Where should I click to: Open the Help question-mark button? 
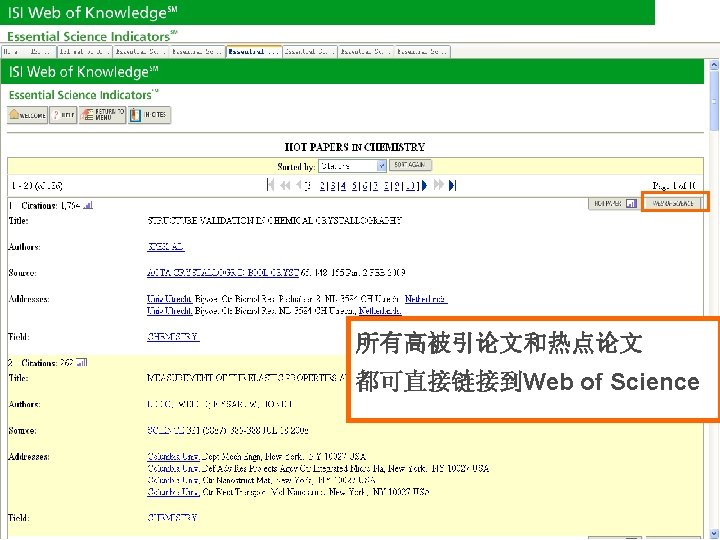tap(63, 115)
